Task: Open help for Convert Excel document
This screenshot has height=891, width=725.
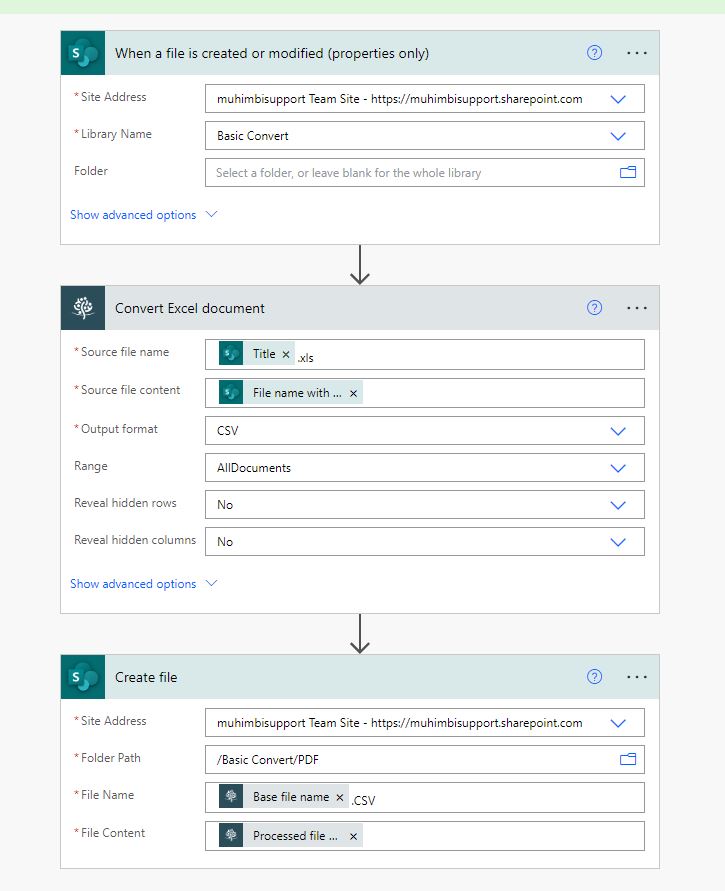Action: (594, 307)
